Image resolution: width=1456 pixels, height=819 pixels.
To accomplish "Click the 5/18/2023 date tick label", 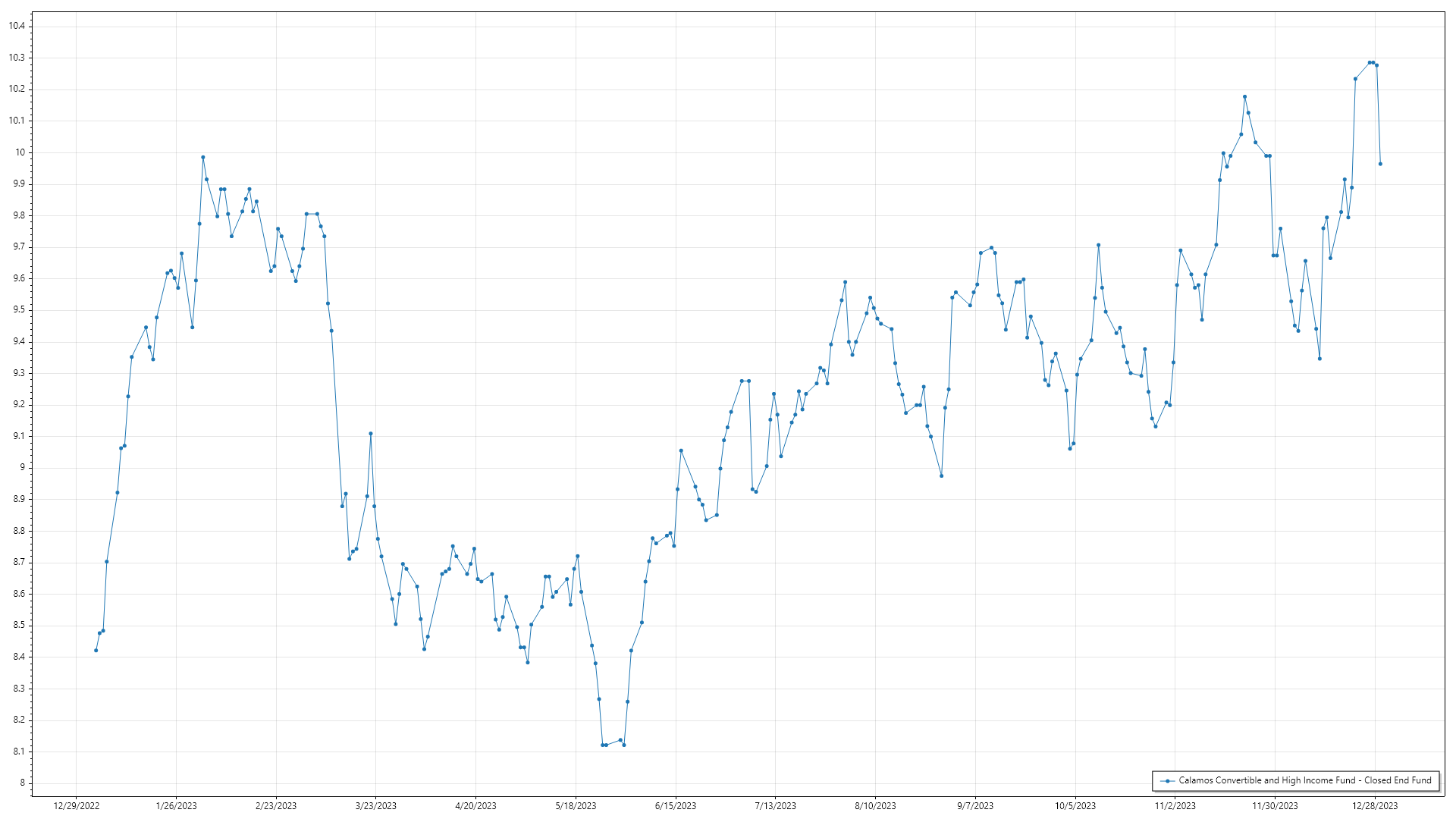I will coord(576,806).
